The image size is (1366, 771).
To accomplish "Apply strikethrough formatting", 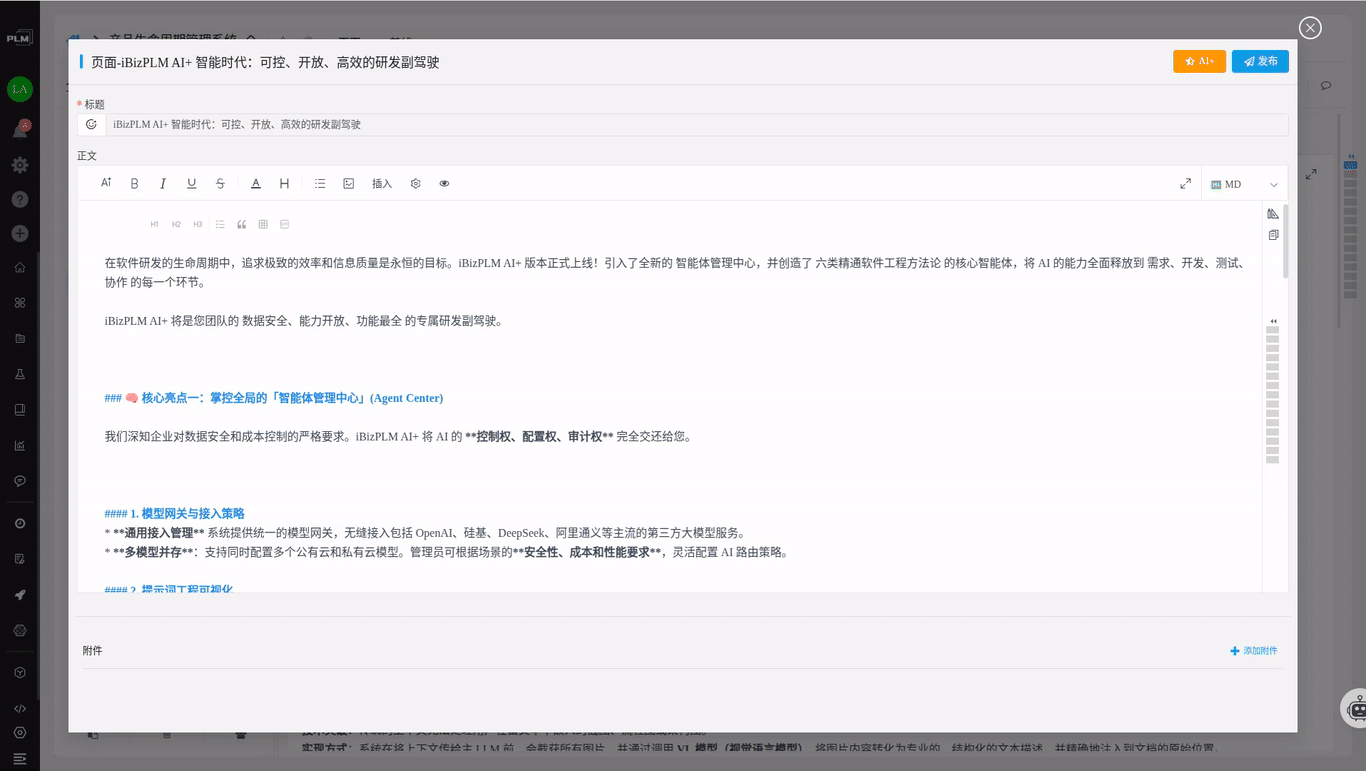I will (219, 183).
